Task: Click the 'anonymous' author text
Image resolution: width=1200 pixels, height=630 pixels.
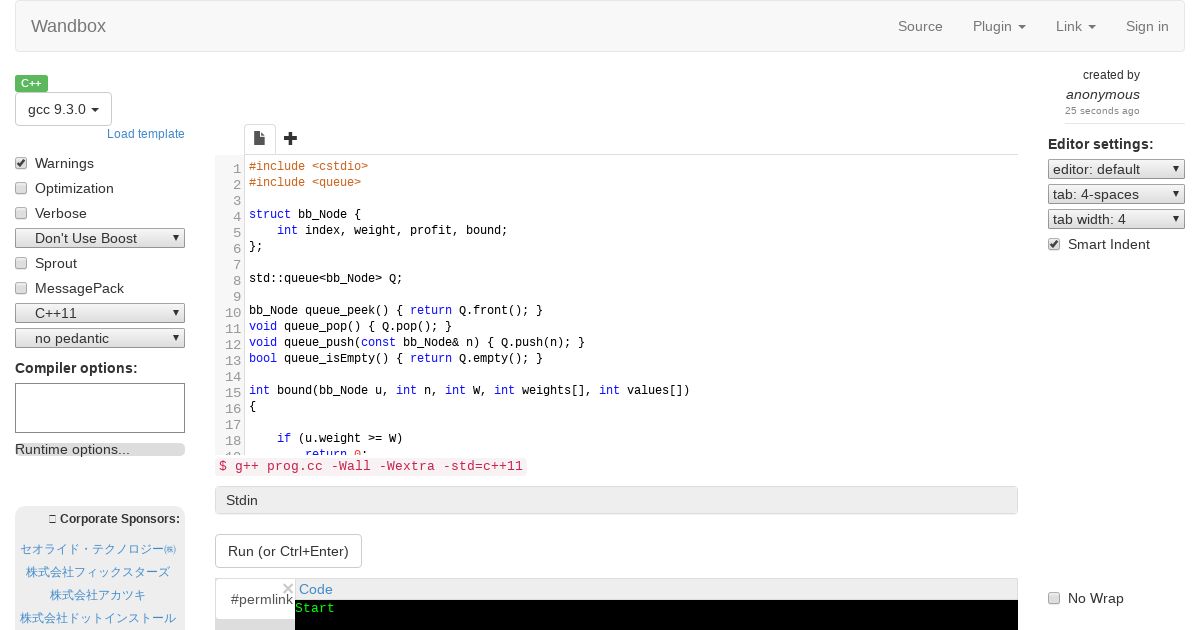Action: coord(1103,94)
